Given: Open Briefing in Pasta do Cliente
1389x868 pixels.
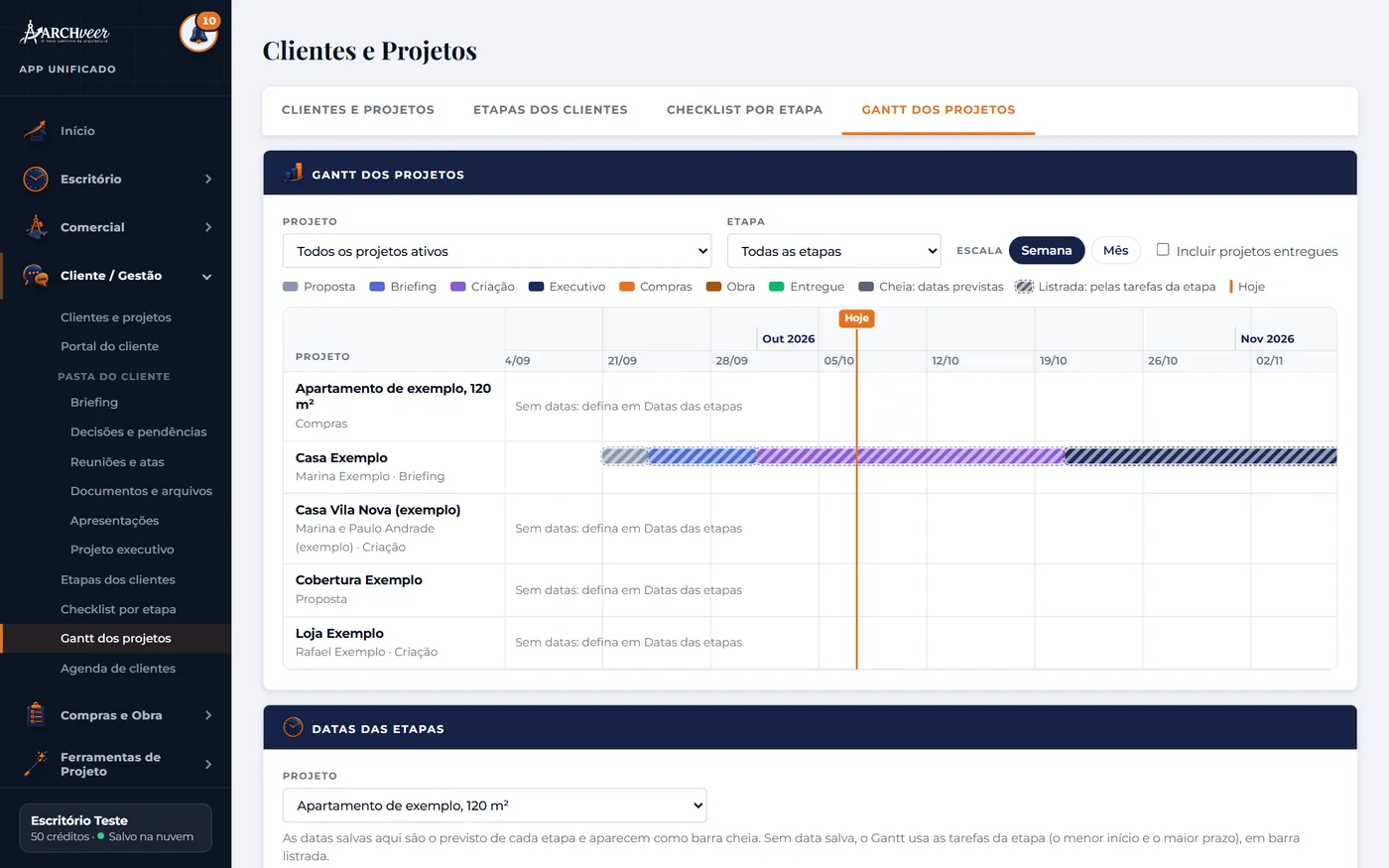Looking at the screenshot, I should click(94, 403).
